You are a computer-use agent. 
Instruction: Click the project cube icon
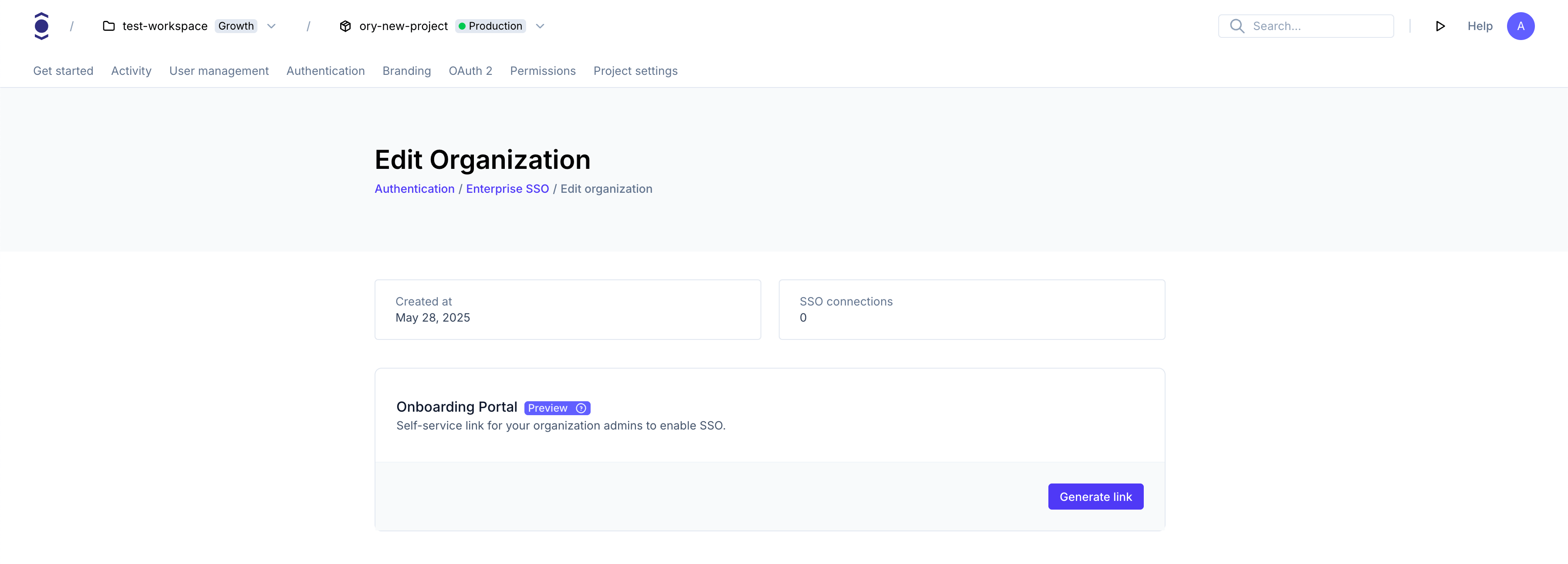(x=345, y=26)
